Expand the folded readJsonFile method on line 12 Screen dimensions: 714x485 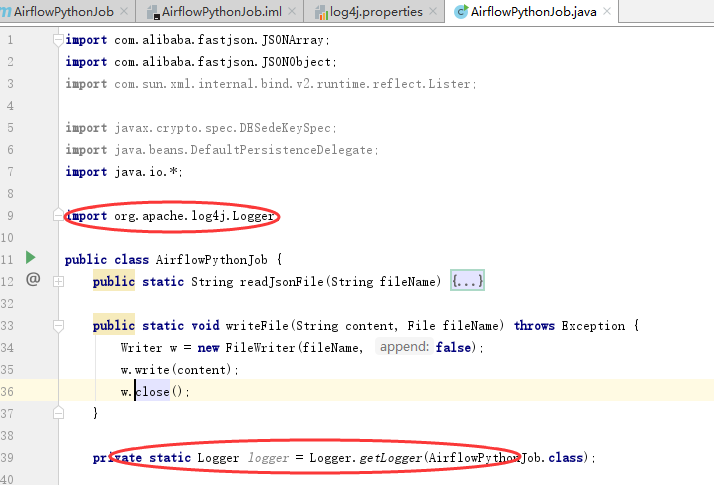58,282
